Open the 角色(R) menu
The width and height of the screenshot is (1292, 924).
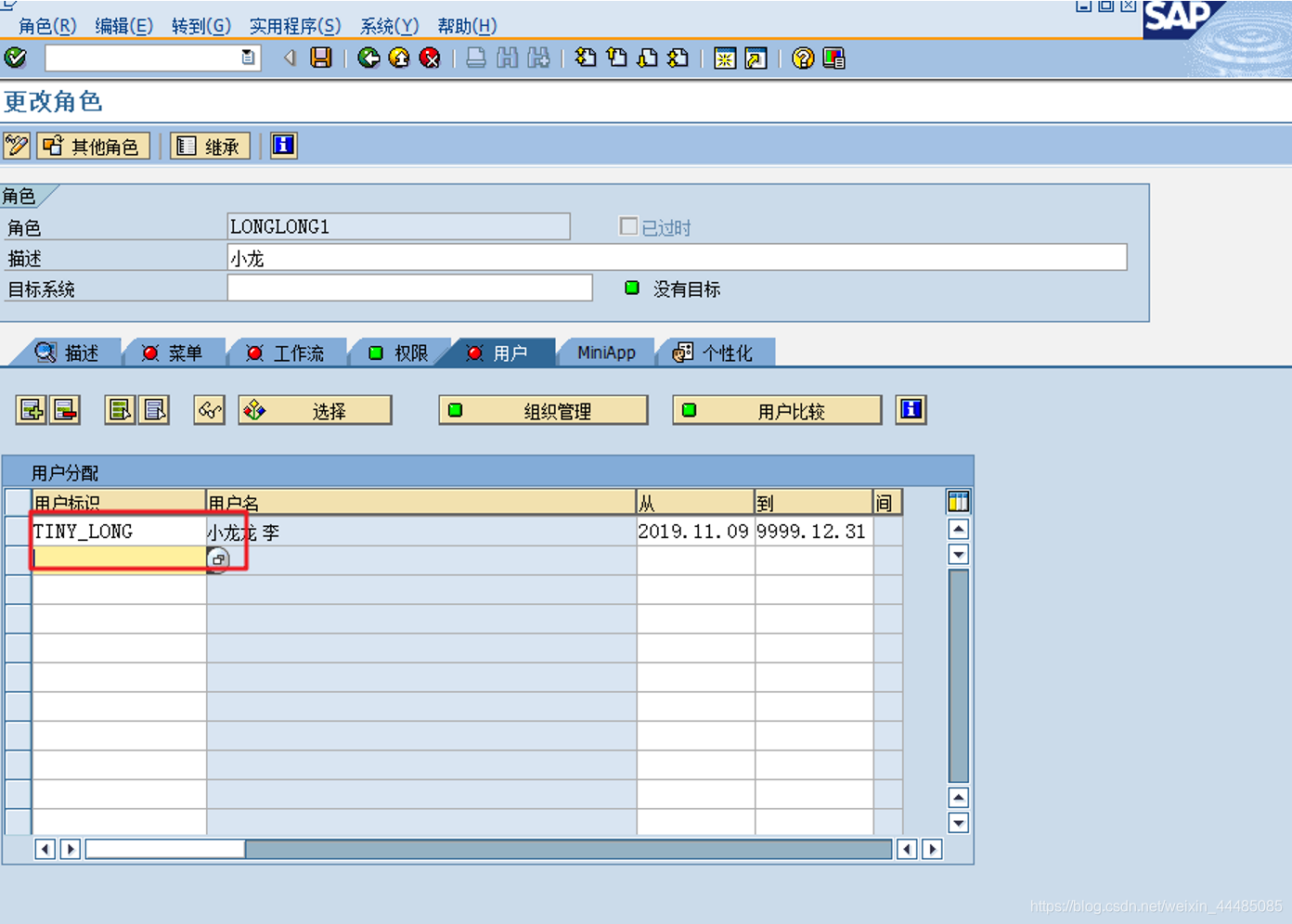47,26
